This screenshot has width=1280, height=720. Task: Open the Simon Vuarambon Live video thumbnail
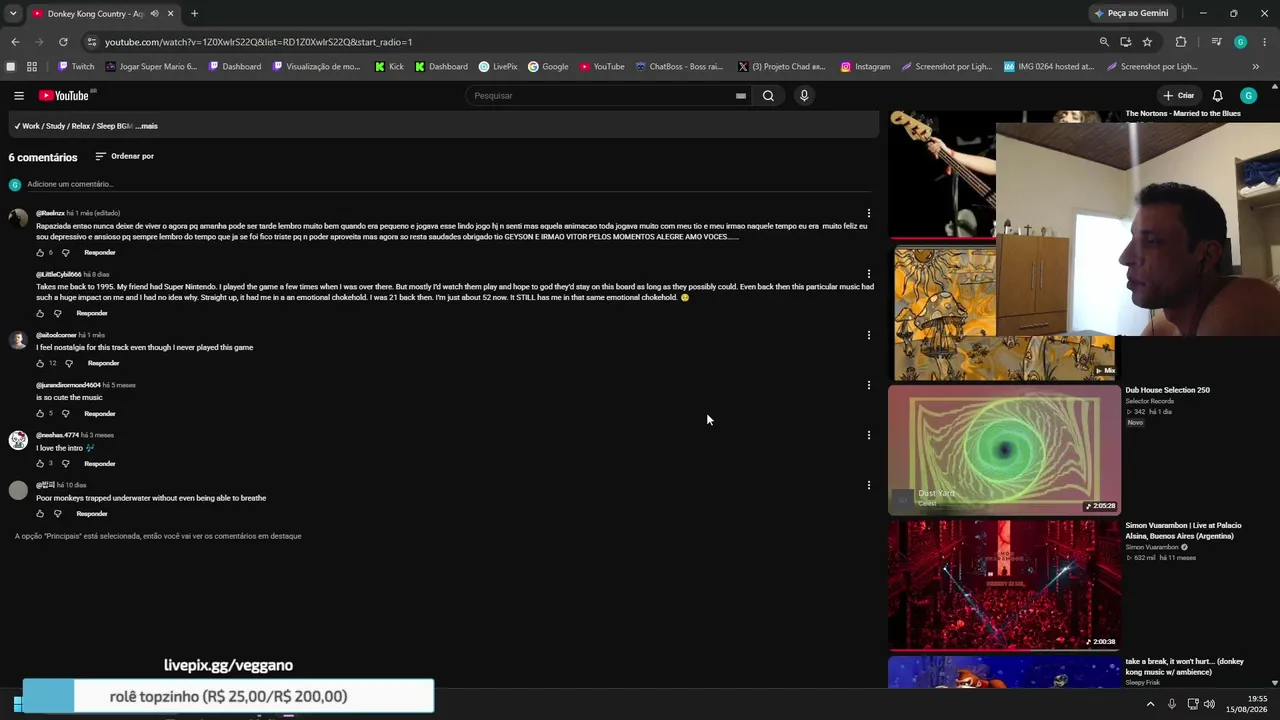point(1004,585)
